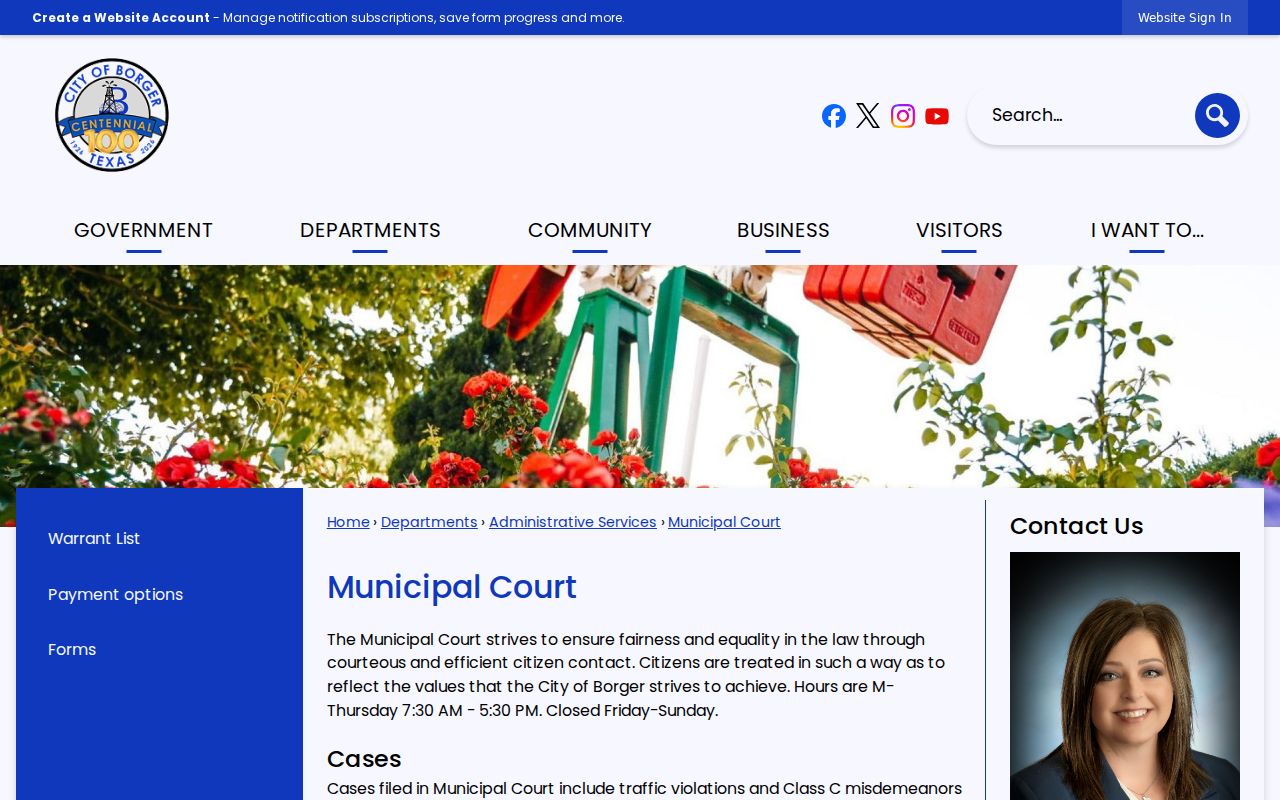Click Create a Website Account link
This screenshot has width=1280, height=800.
point(121,18)
